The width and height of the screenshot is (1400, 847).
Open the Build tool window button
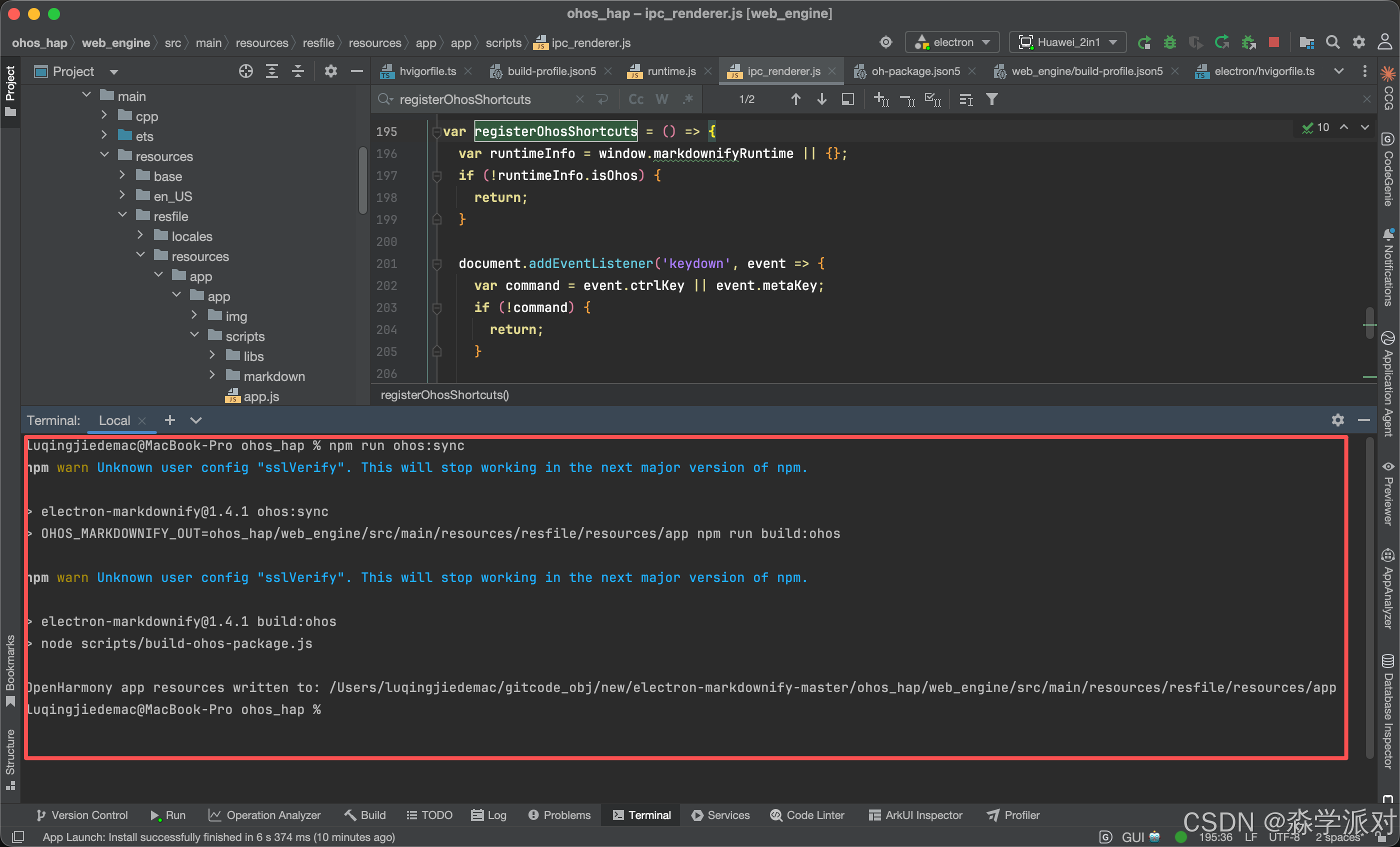pyautogui.click(x=365, y=815)
